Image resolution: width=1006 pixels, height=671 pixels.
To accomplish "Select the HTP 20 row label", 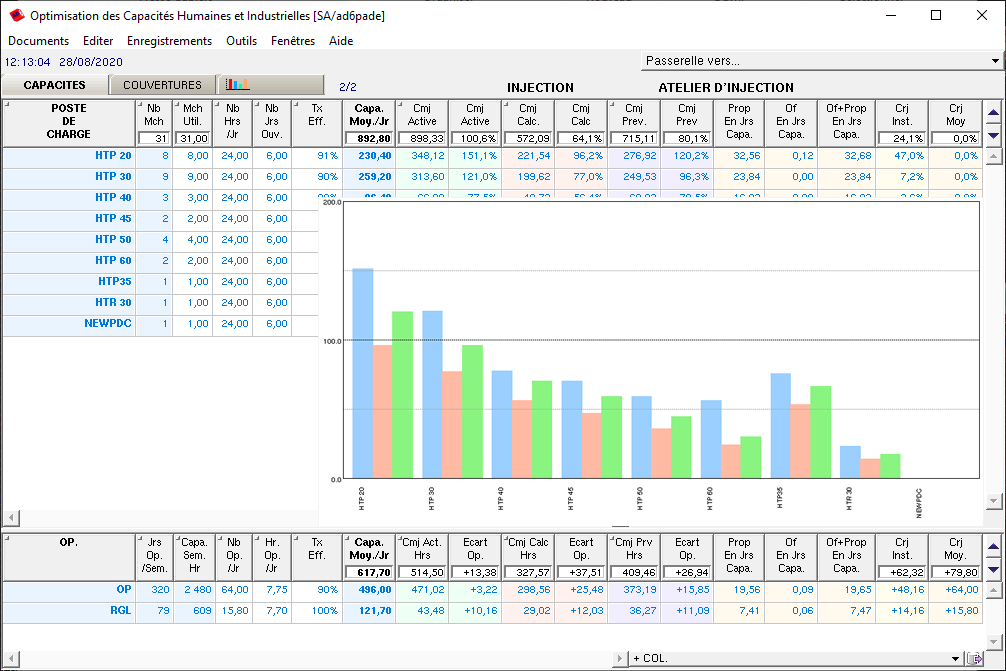I will (x=113, y=156).
